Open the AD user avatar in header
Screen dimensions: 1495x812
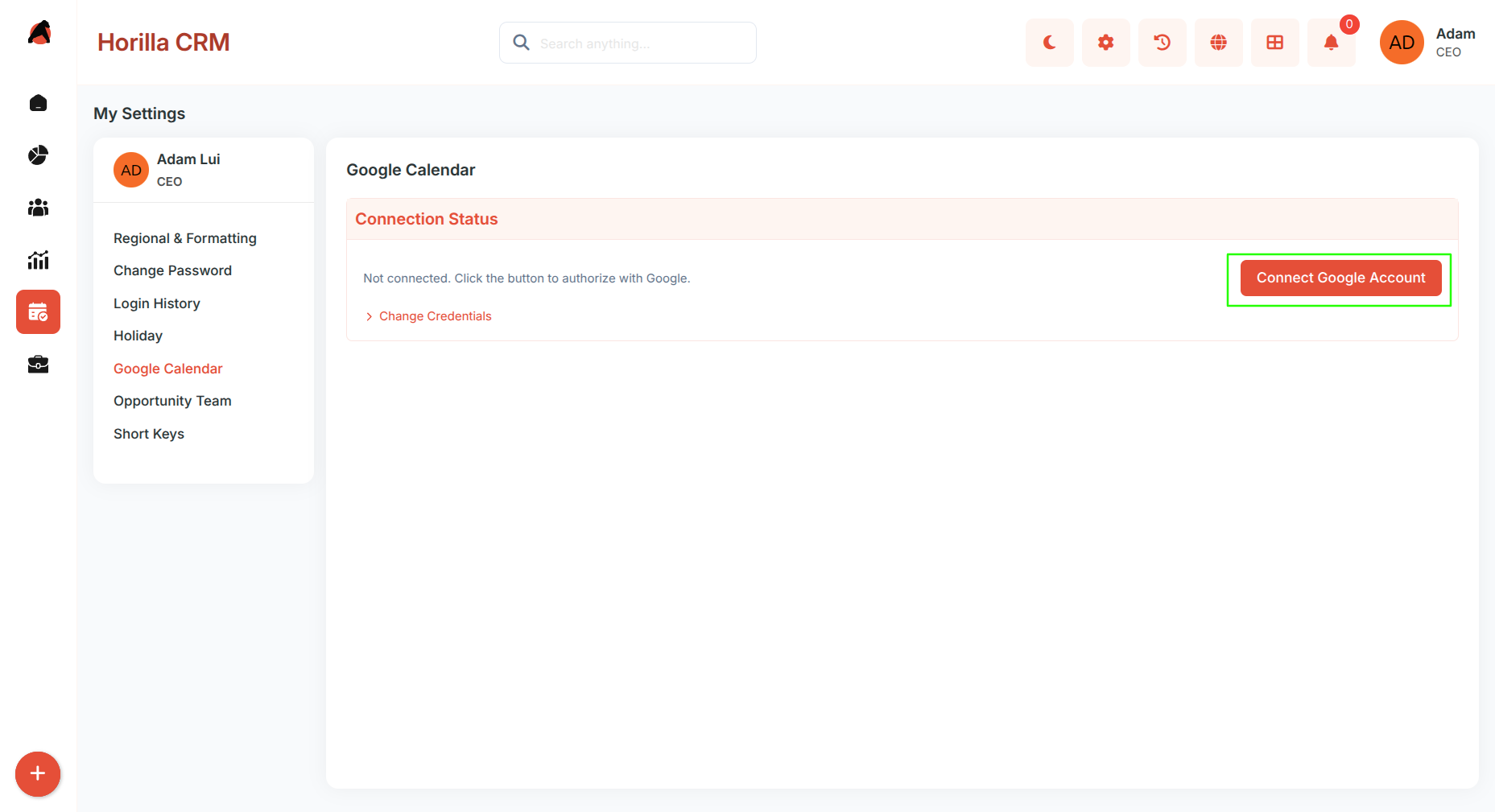pos(1402,43)
